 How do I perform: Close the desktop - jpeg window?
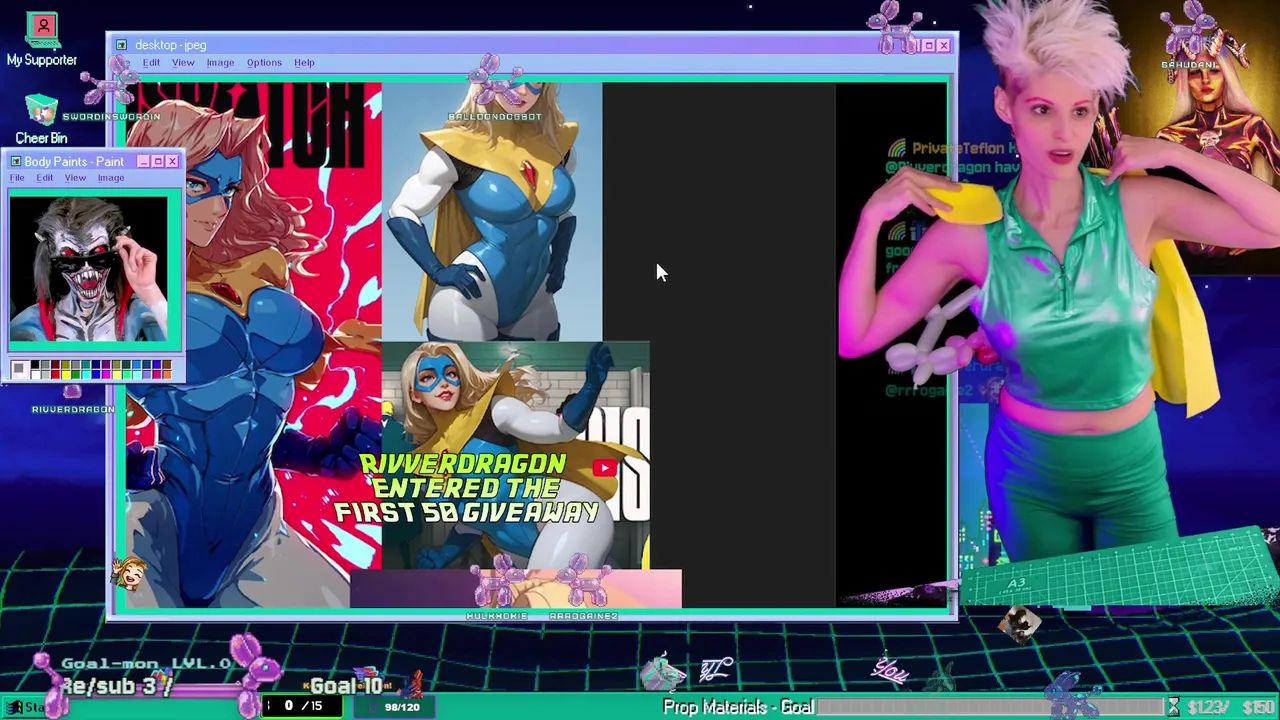tap(944, 45)
